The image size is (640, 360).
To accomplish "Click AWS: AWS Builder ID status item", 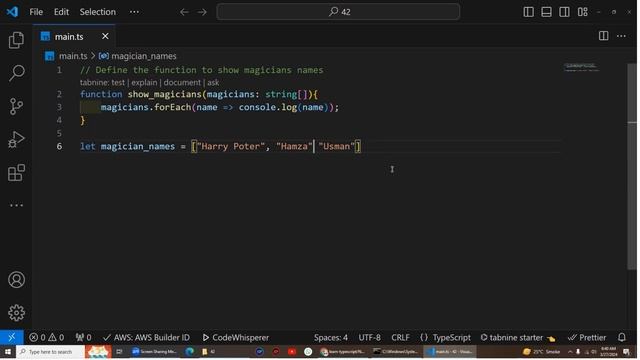I will tap(147, 338).
